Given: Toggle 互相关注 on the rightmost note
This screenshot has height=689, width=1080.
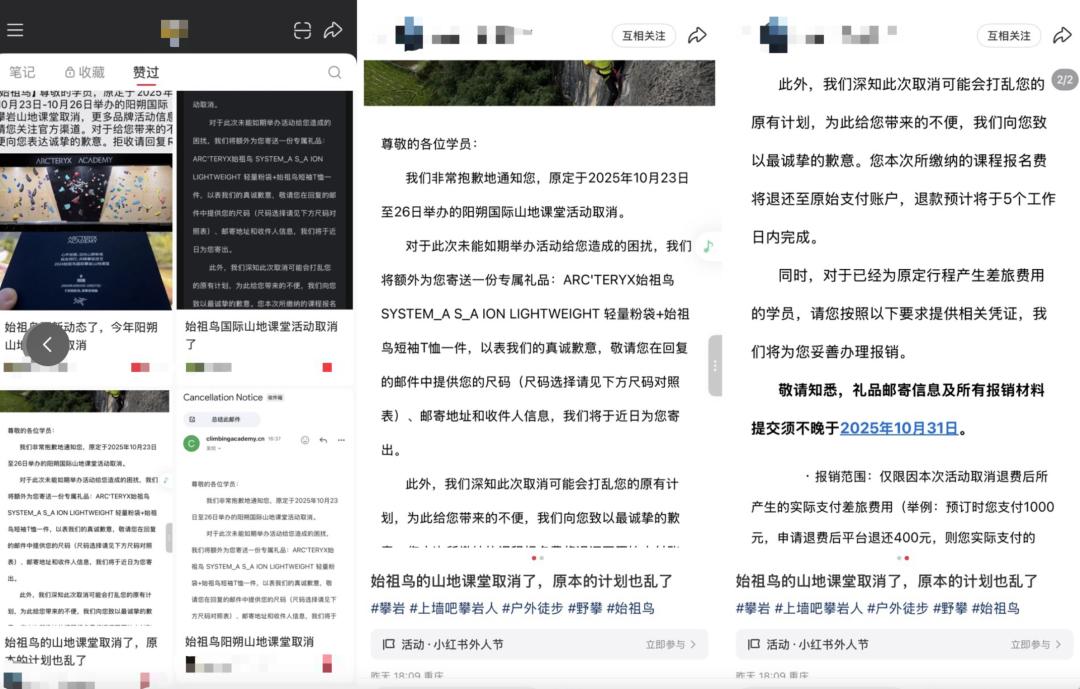Looking at the screenshot, I should [x=1008, y=36].
